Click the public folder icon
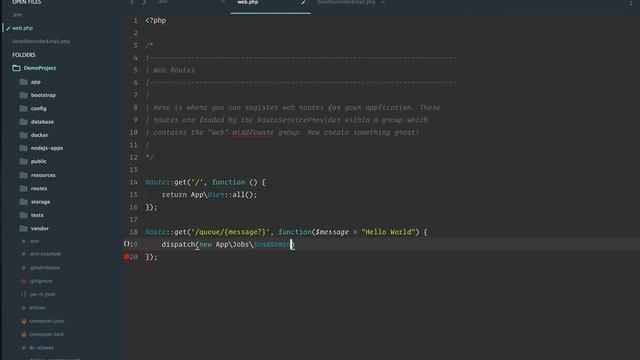This screenshot has height=360, width=640. 24,162
